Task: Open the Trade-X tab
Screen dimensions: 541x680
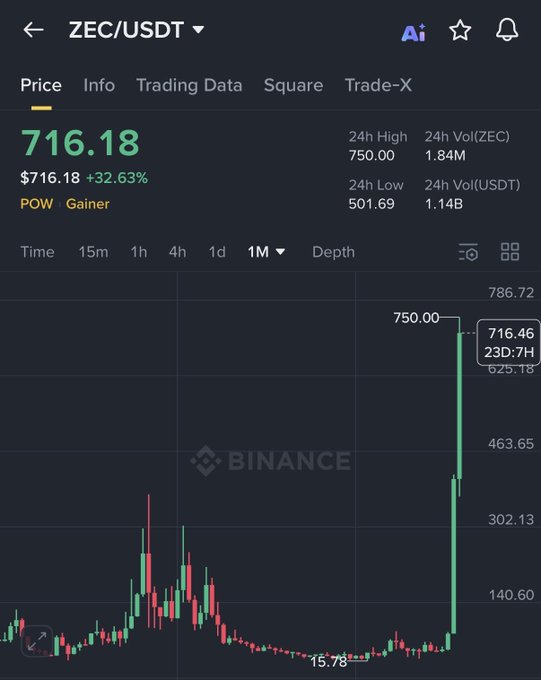Action: (x=378, y=85)
